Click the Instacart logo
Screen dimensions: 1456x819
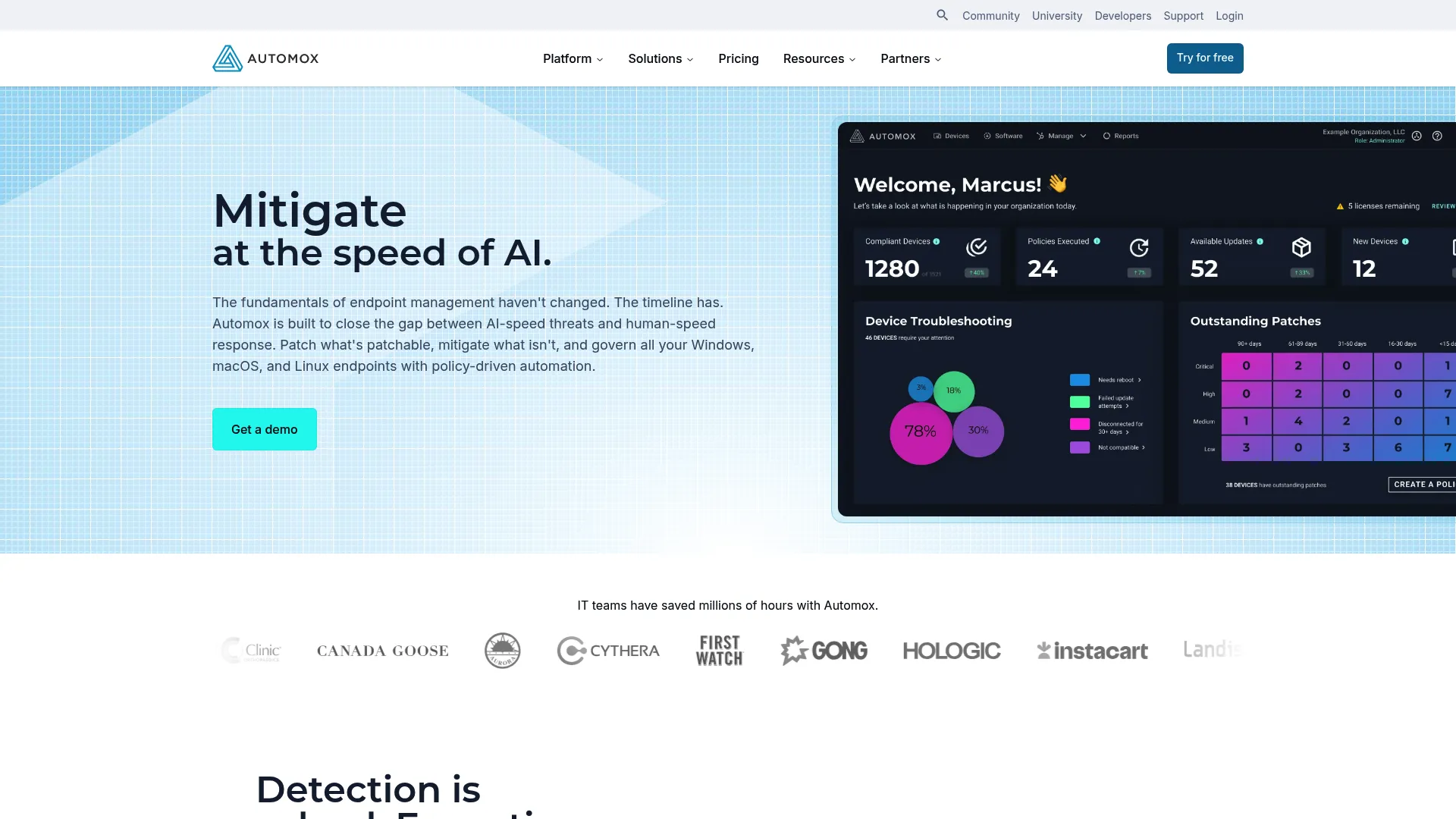tap(1093, 651)
